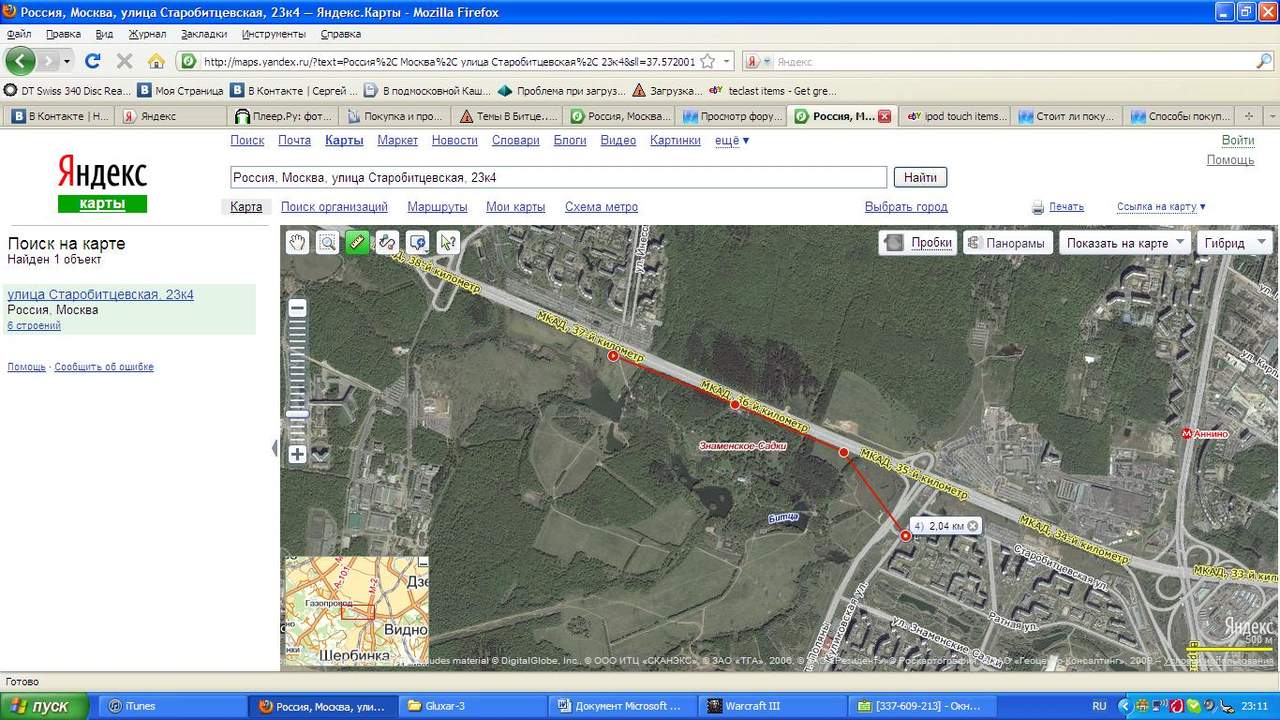The height and width of the screenshot is (720, 1280).
Task: Click the Войти login link
Action: tap(1238, 140)
